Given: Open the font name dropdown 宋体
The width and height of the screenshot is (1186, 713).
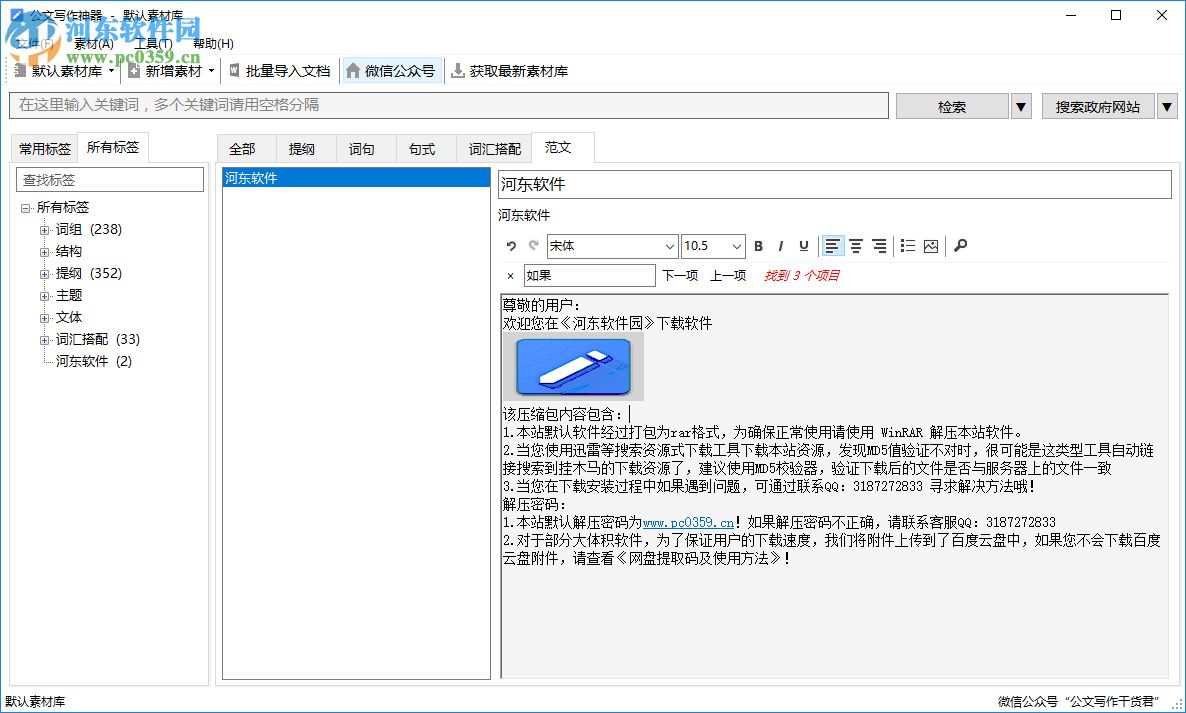Looking at the screenshot, I should coord(669,246).
